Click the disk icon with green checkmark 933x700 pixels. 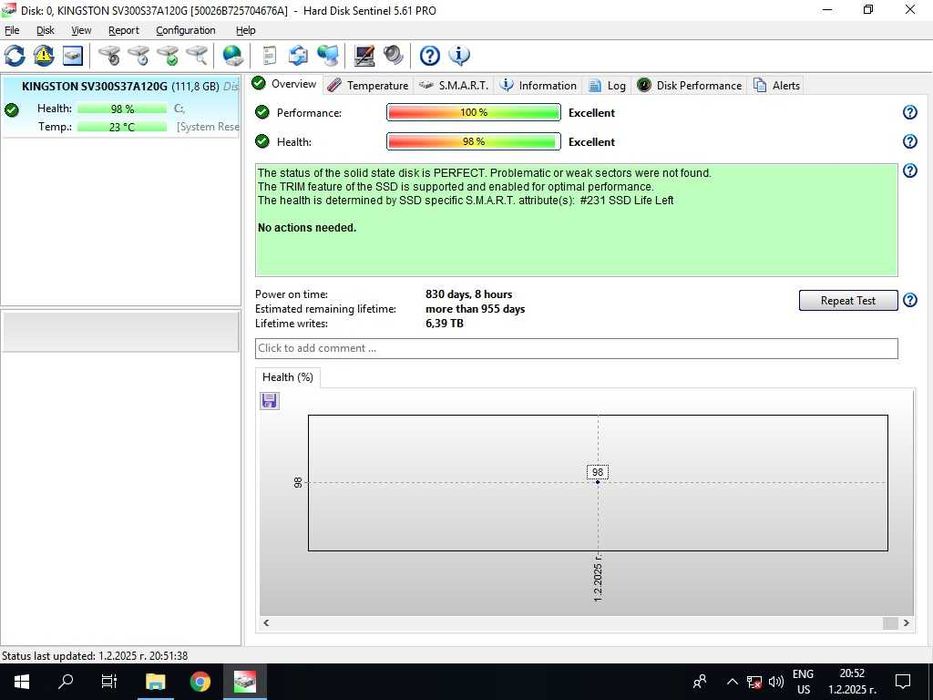click(x=168, y=56)
